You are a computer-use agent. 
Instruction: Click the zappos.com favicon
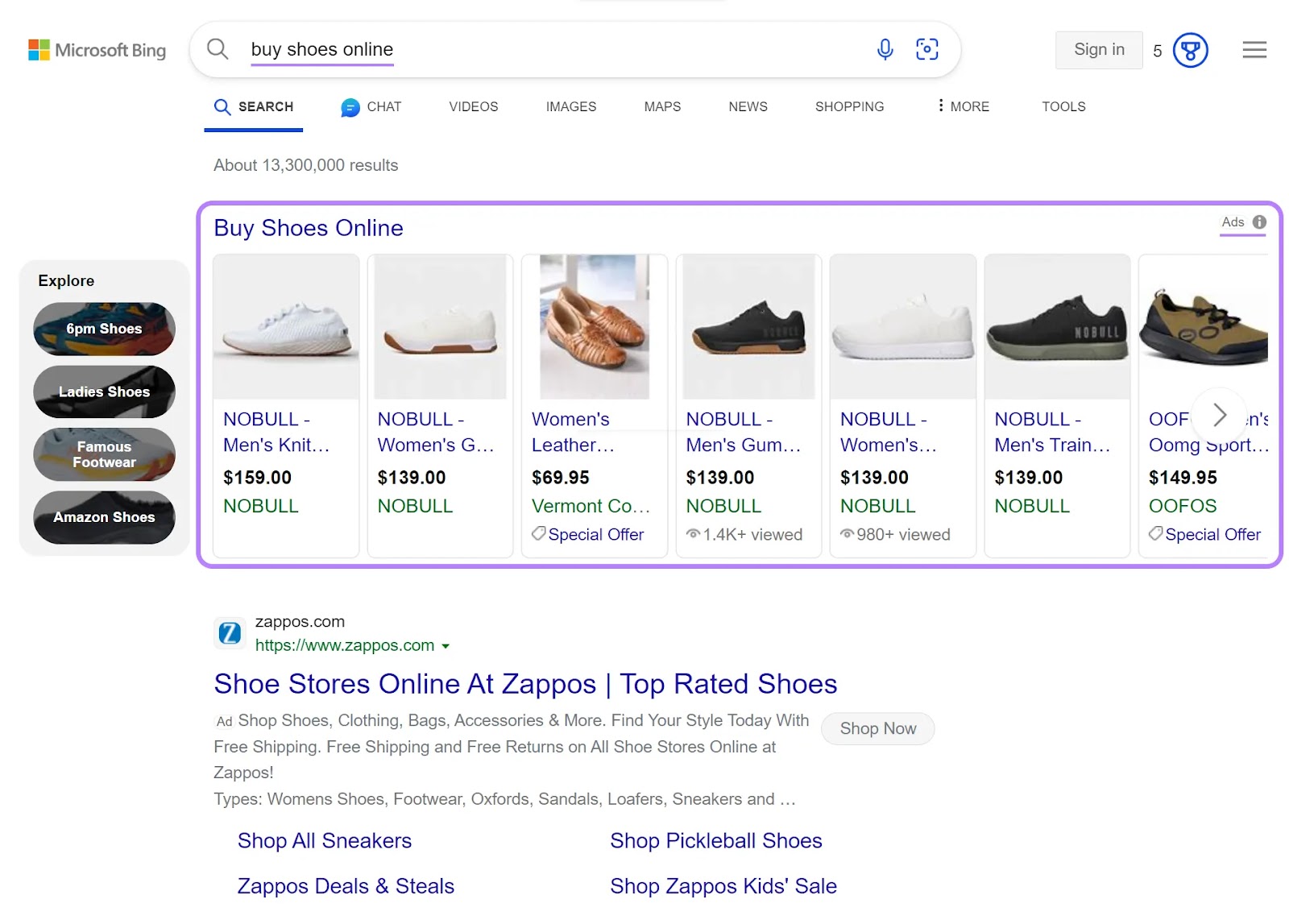coord(230,633)
